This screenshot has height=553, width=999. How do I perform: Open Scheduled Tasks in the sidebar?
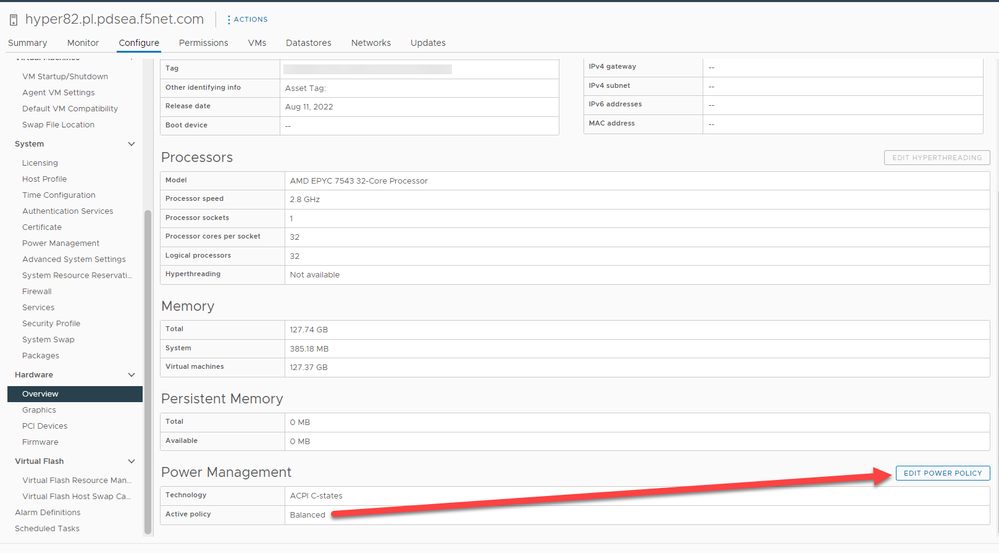point(47,528)
